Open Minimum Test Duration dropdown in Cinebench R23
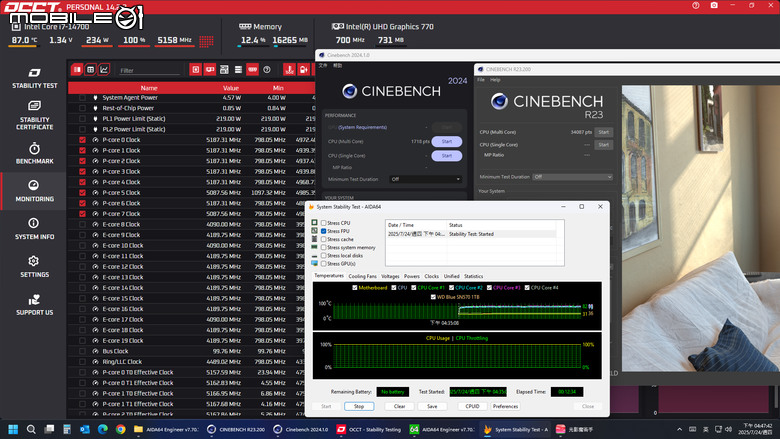 click(x=572, y=176)
